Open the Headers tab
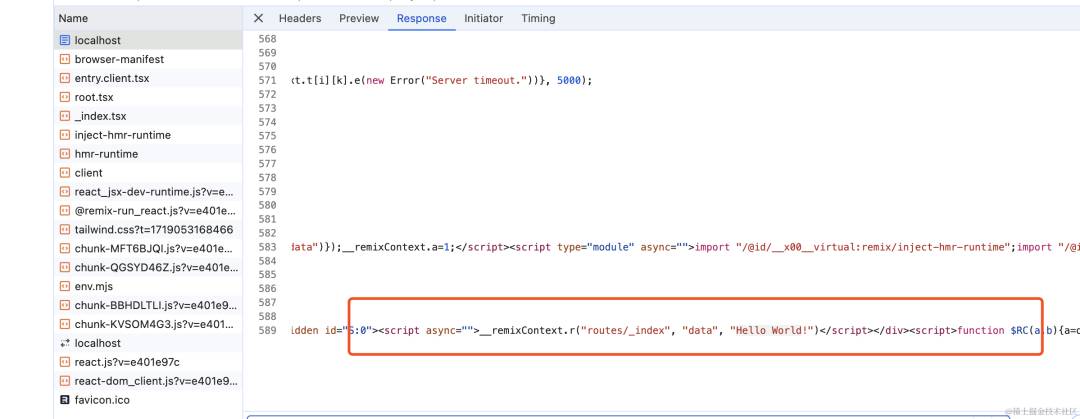Image resolution: width=1080 pixels, height=419 pixels. (x=300, y=19)
